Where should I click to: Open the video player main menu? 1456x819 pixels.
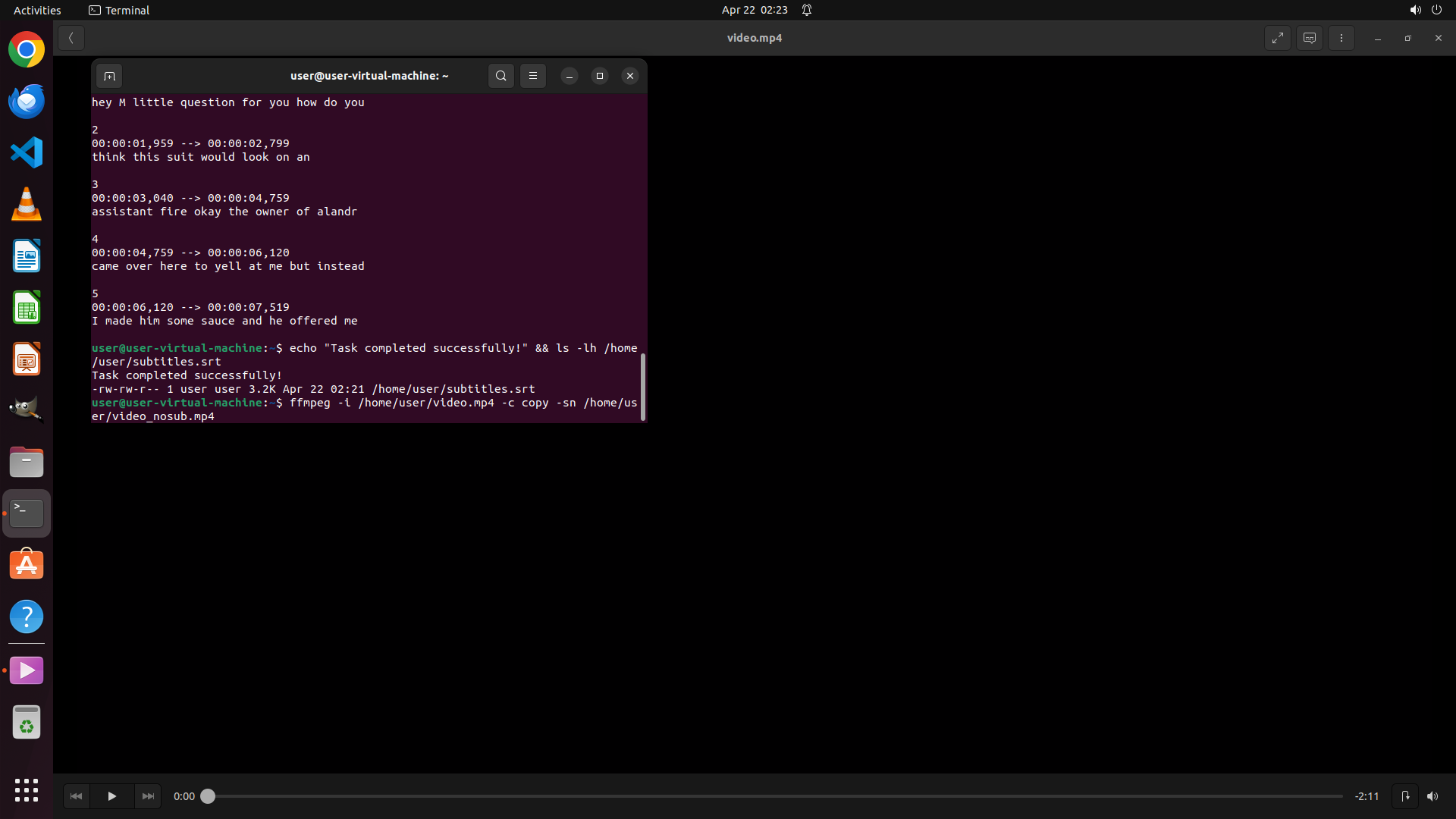click(1341, 38)
